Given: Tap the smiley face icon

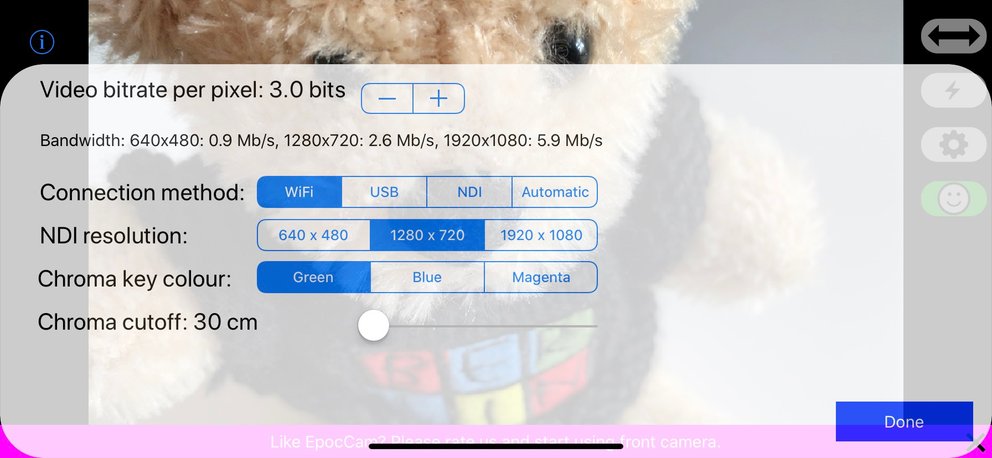Looking at the screenshot, I should 953,199.
